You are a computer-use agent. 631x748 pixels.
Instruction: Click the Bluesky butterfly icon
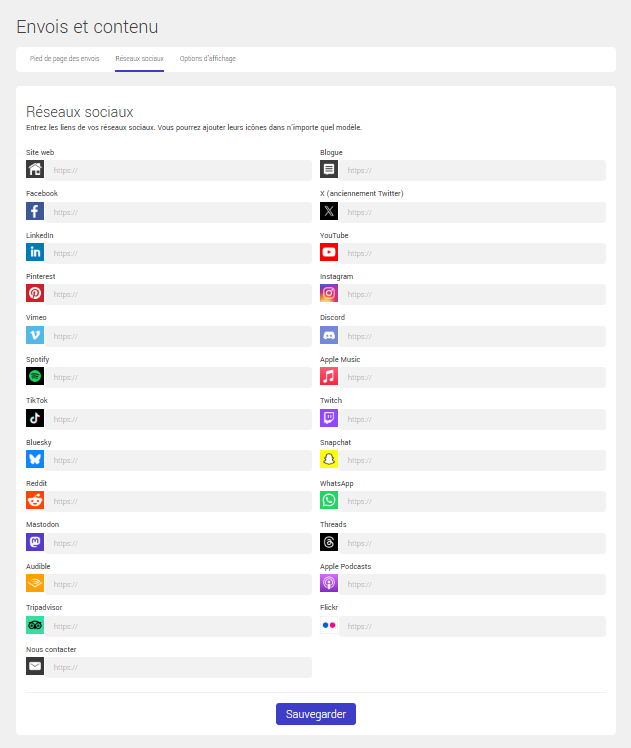pyautogui.click(x=35, y=459)
